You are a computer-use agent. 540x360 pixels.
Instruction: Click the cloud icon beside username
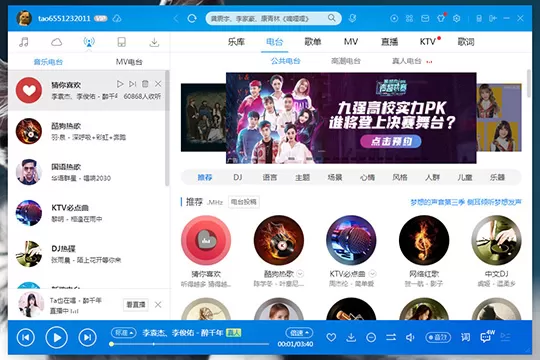117,18
